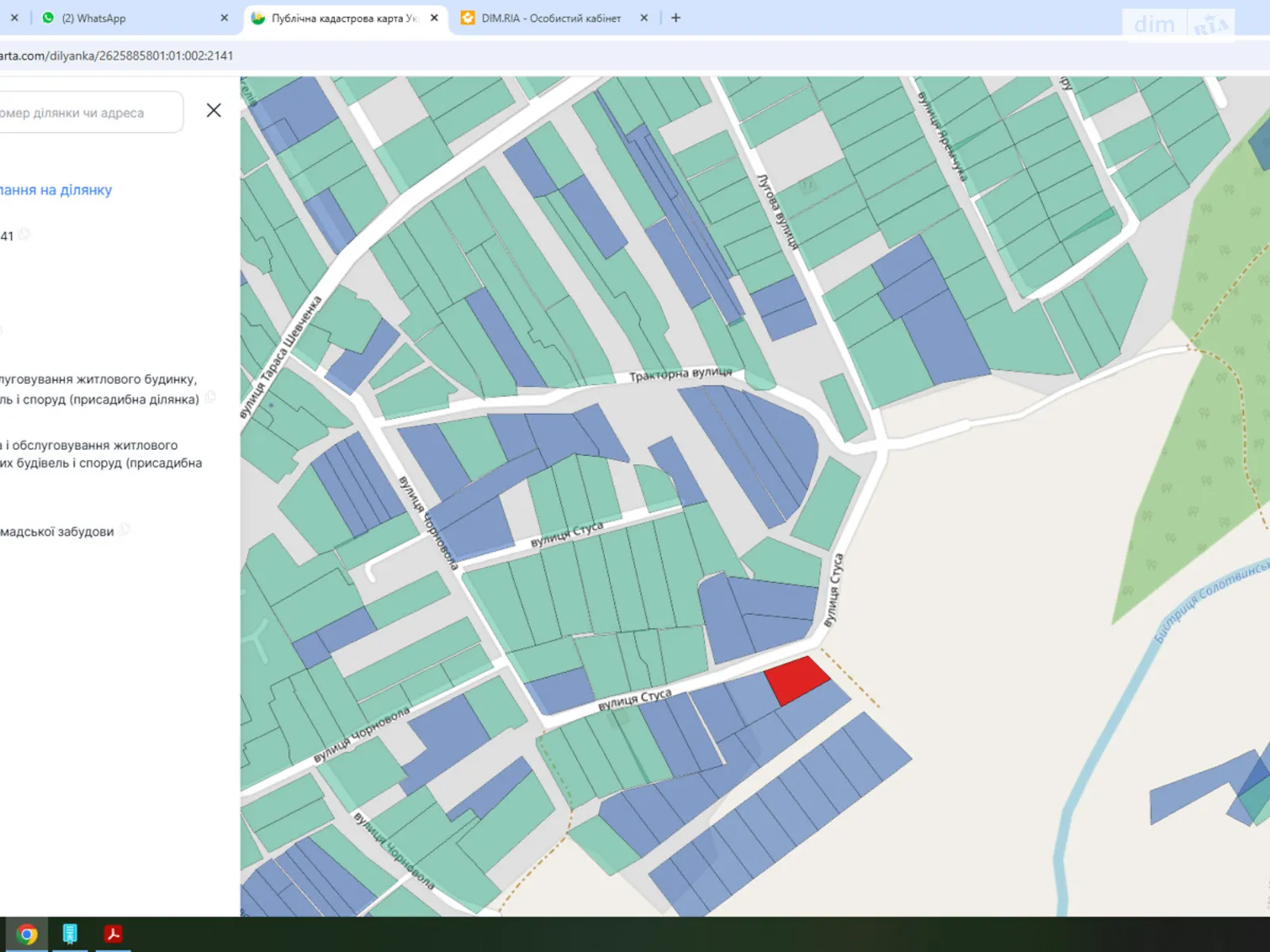
Task: Close the parcel info side panel
Action: point(214,110)
